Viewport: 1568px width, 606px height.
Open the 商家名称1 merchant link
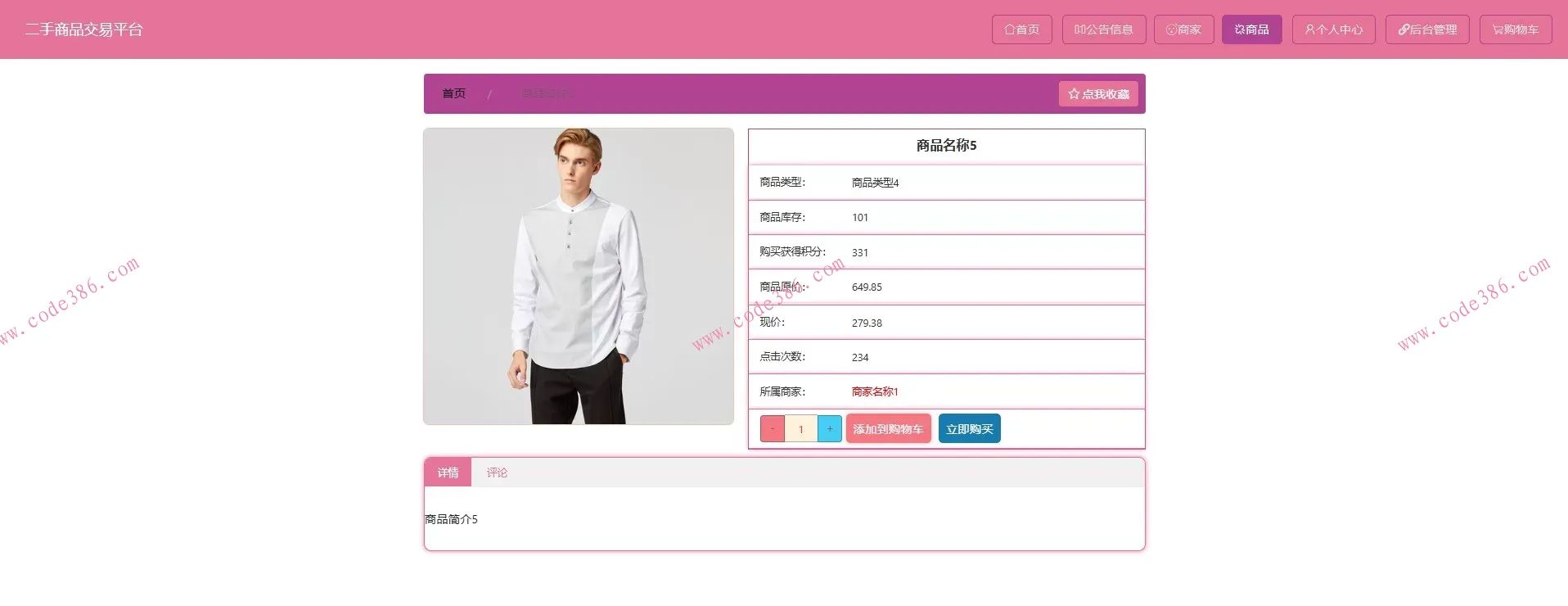(x=875, y=392)
